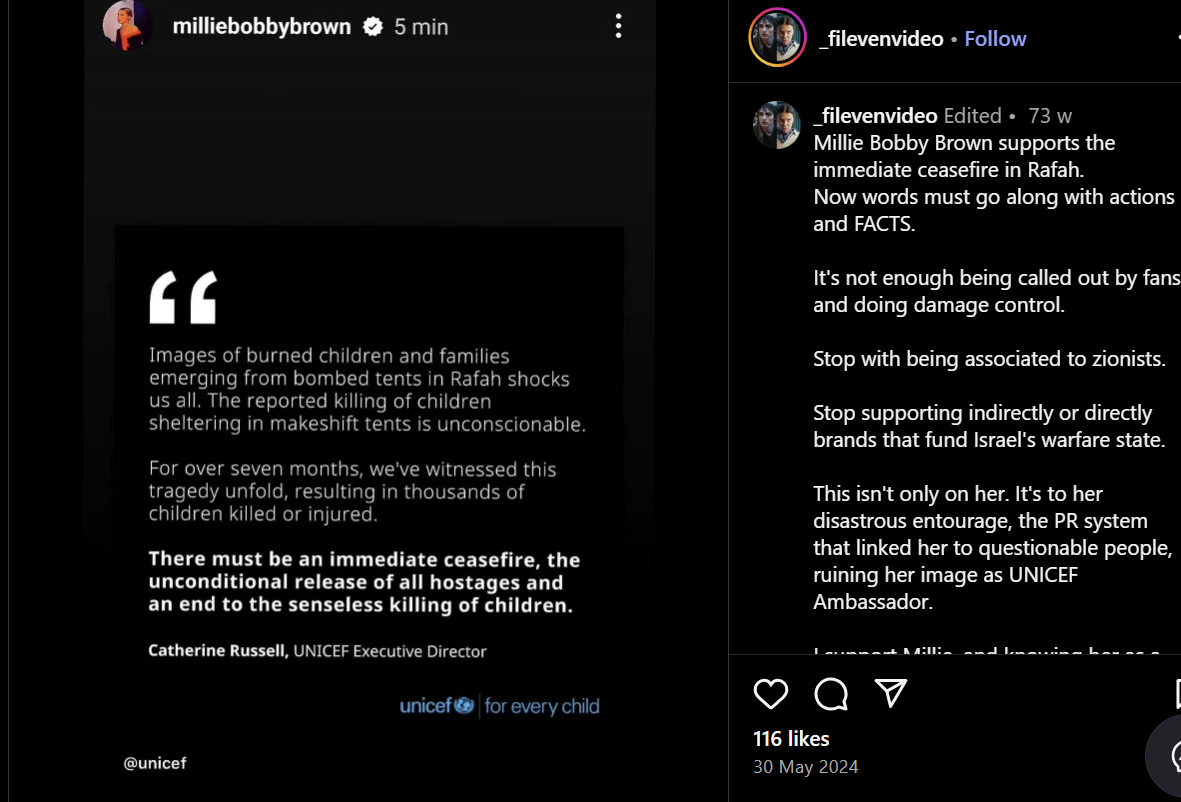Save the post with the bookmark icon
1181x802 pixels.
1177,694
